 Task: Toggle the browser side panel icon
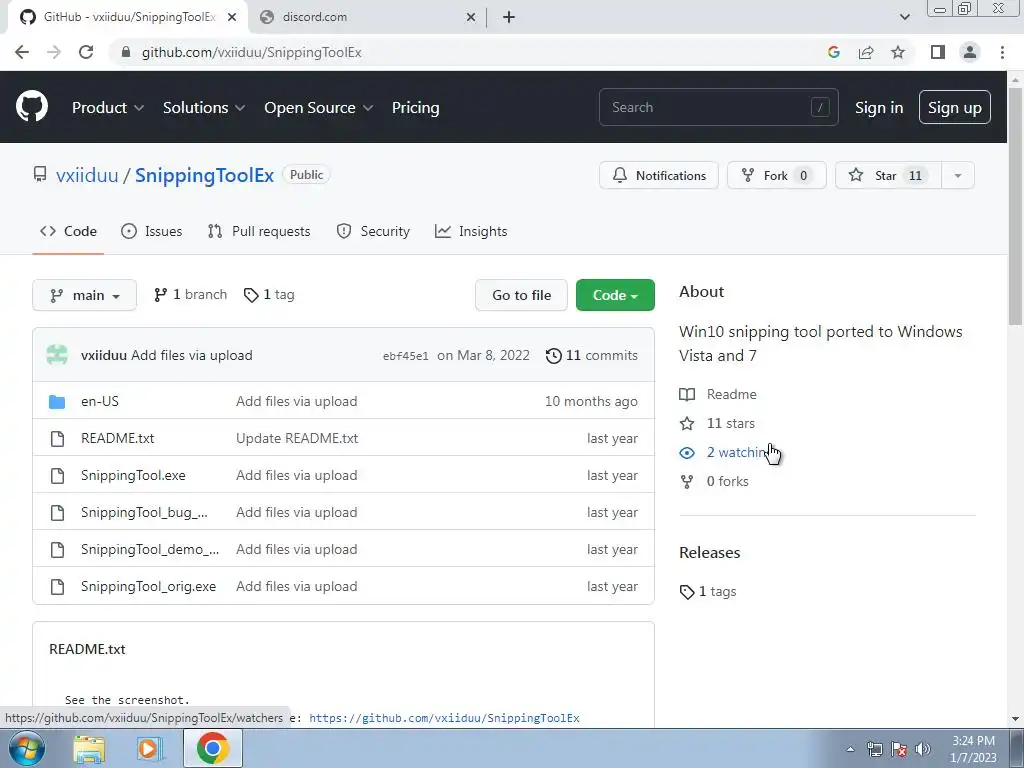point(938,52)
